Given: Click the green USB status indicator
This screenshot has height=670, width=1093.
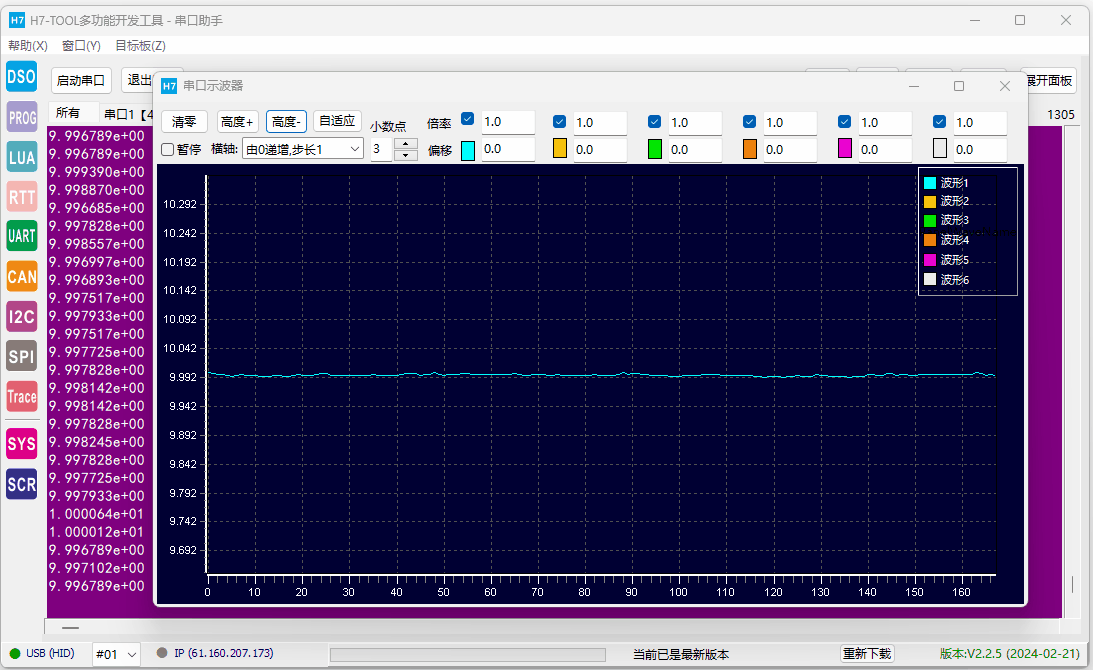Looking at the screenshot, I should pyautogui.click(x=15, y=653).
